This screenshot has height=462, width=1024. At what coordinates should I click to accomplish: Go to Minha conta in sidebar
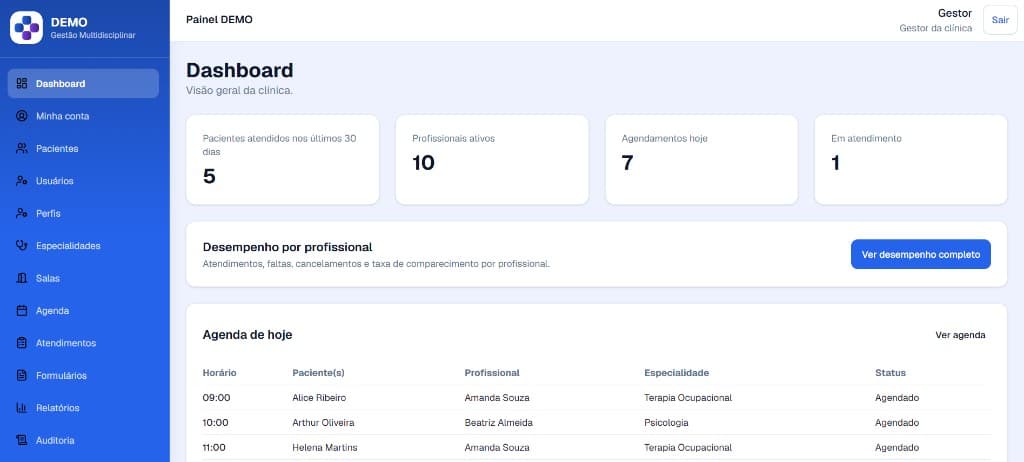pos(83,116)
